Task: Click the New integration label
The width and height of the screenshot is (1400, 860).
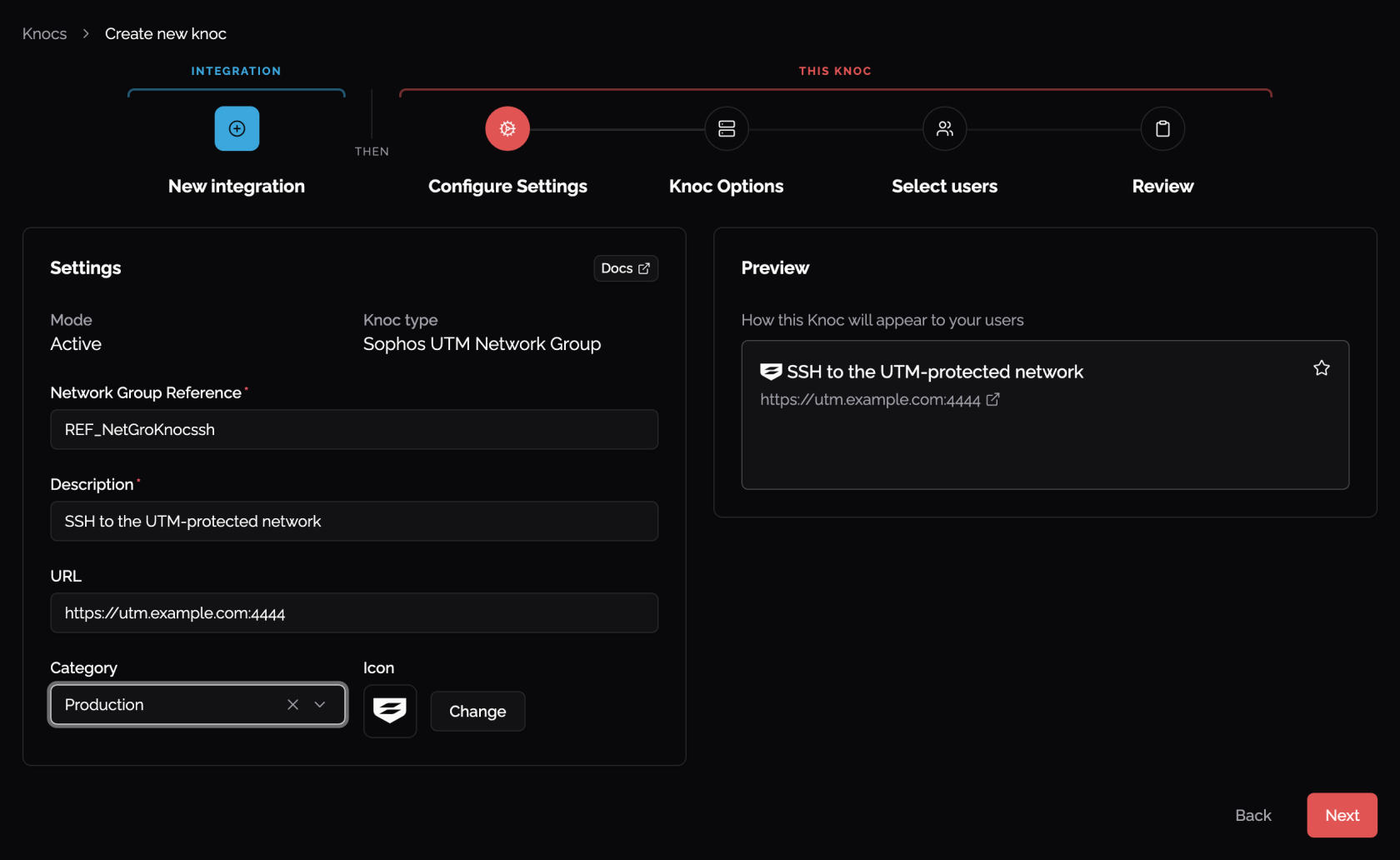Action: point(237,186)
